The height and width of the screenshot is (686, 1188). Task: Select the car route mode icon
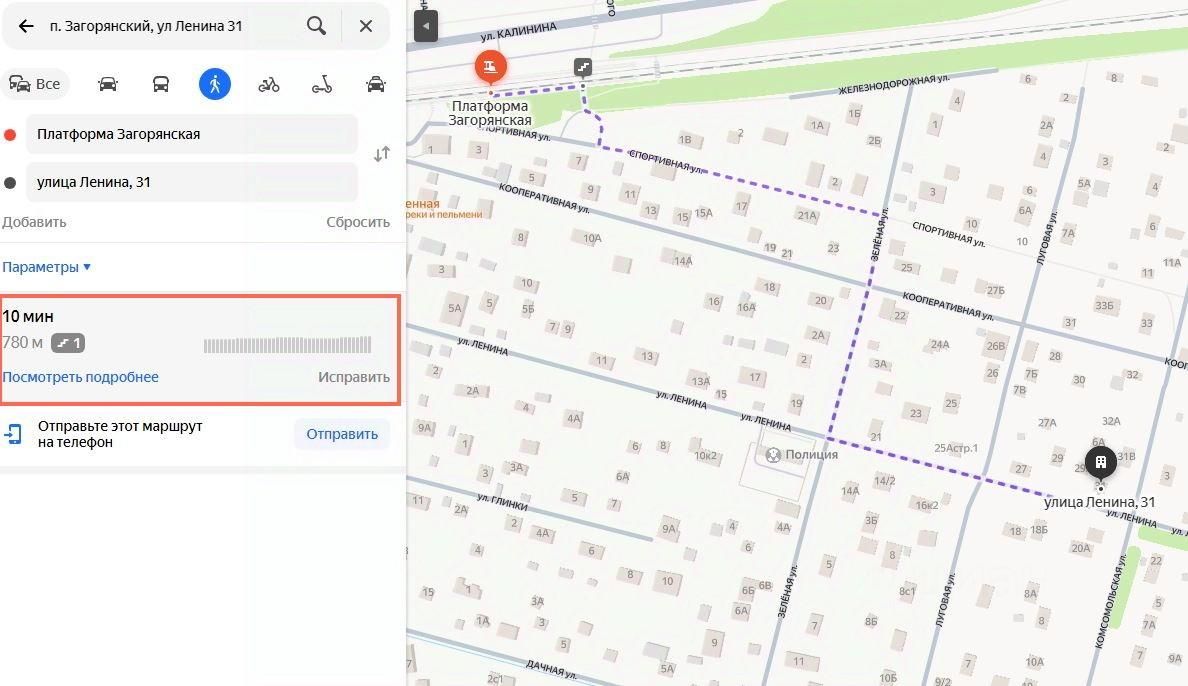pos(108,83)
